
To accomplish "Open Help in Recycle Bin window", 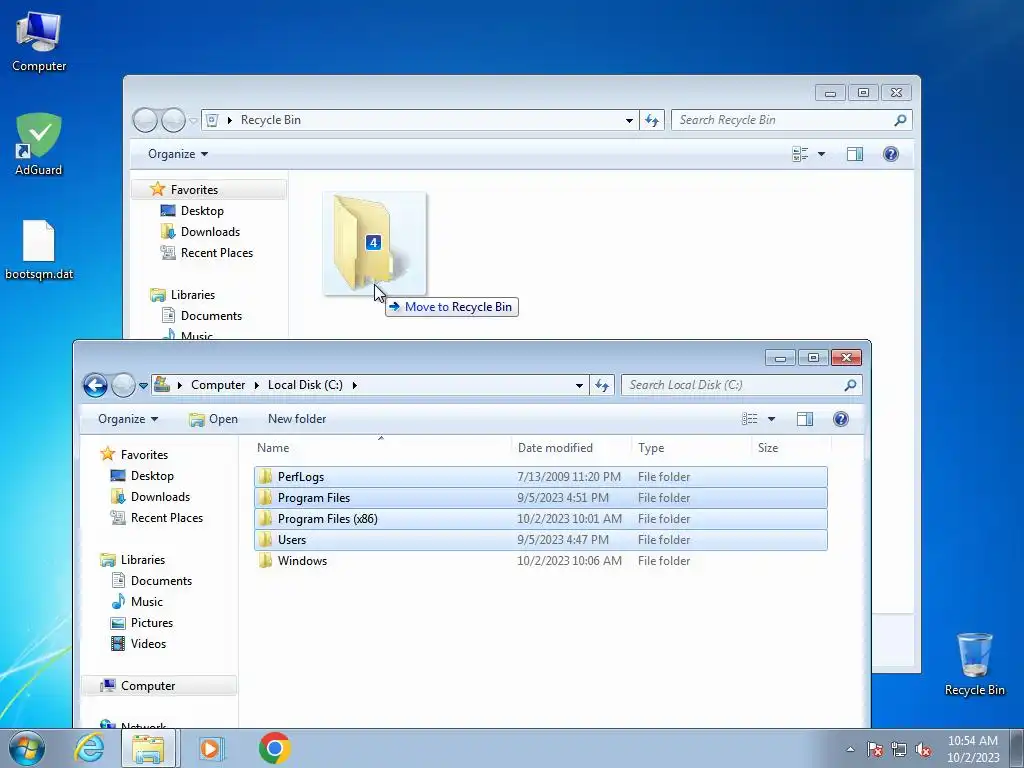I will pyautogui.click(x=891, y=154).
